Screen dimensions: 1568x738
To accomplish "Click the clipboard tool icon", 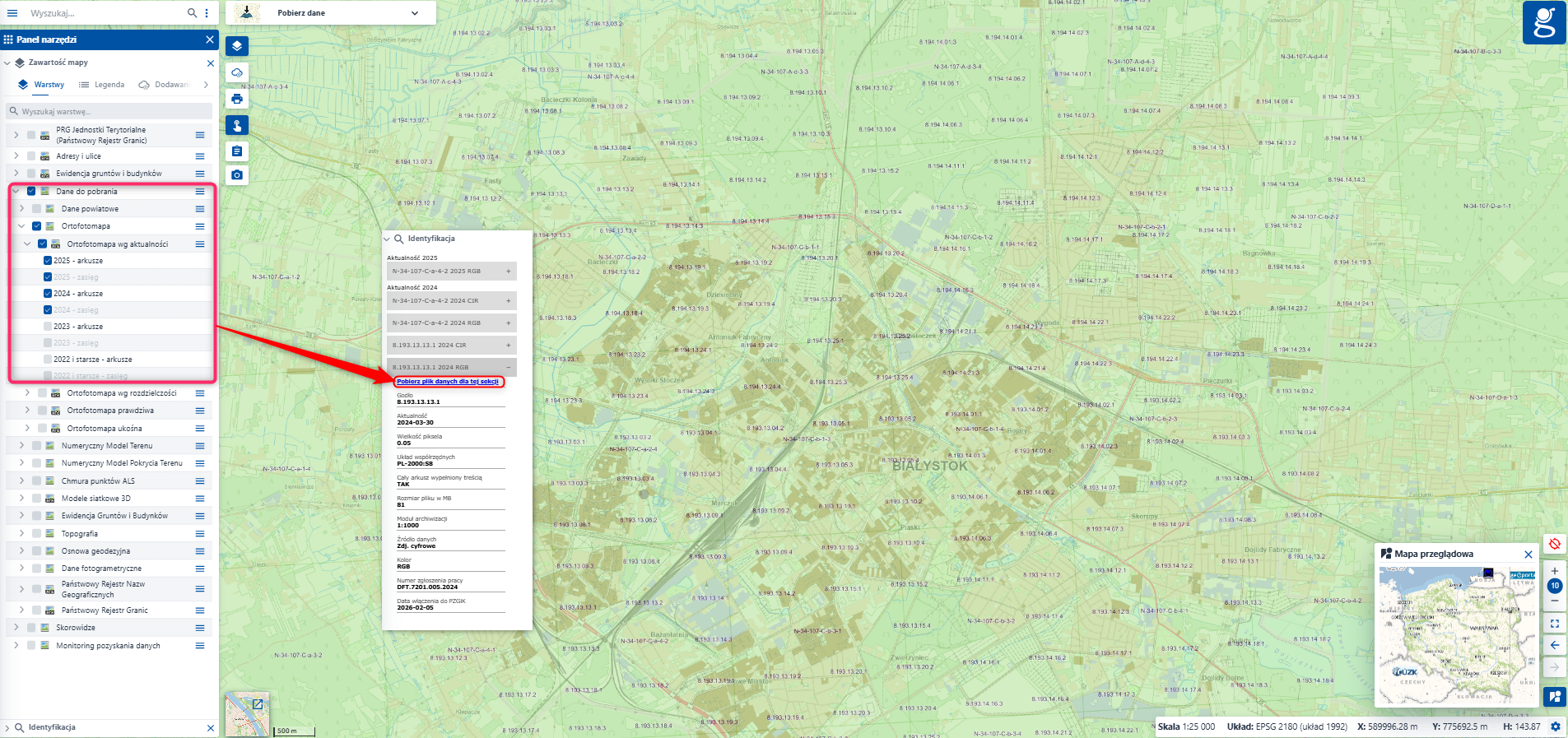I will (x=237, y=151).
